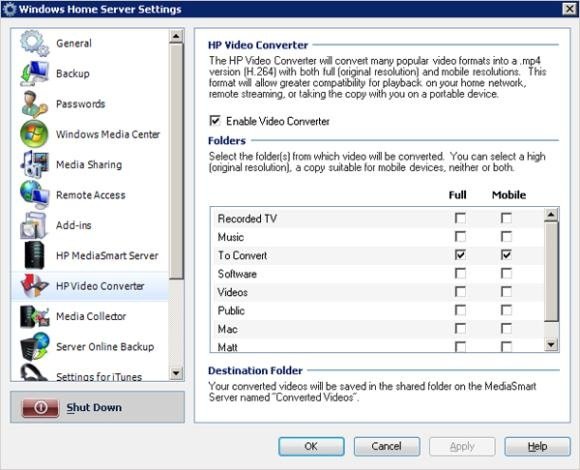Viewport: 580px width, 470px height.
Task: Click the folder list scroll up arrow
Action: 551,214
